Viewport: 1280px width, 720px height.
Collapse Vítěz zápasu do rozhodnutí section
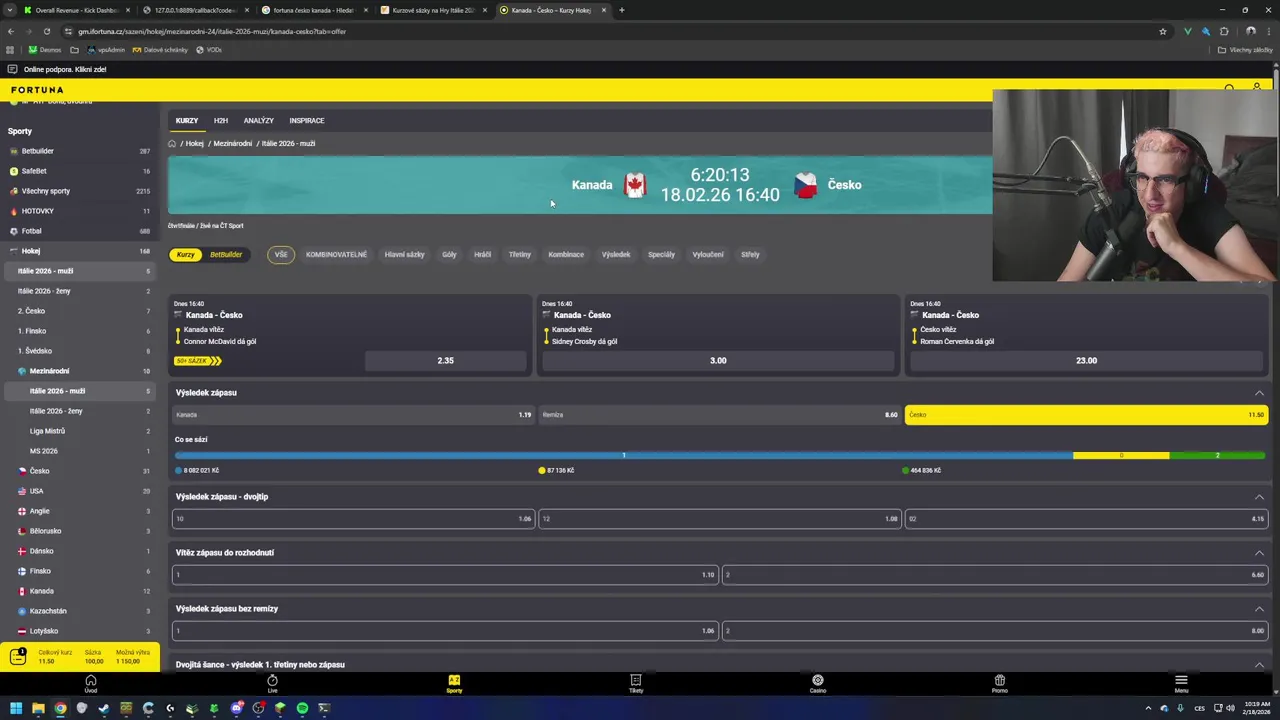coord(1259,553)
